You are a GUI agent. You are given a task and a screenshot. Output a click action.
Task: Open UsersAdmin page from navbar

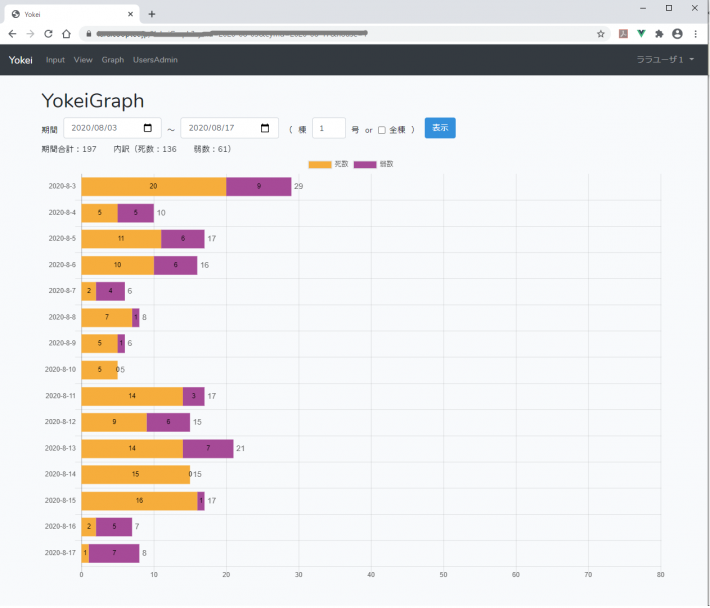155,60
